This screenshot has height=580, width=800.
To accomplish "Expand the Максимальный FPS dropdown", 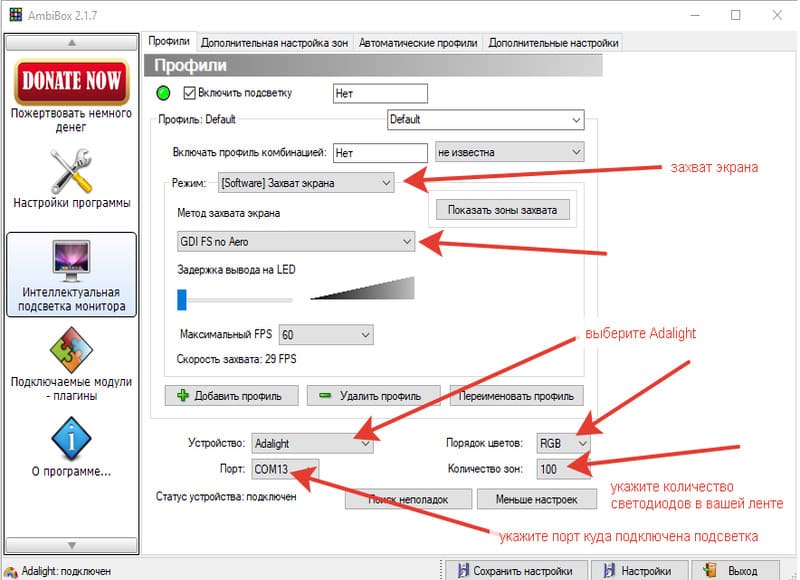I will (x=326, y=334).
